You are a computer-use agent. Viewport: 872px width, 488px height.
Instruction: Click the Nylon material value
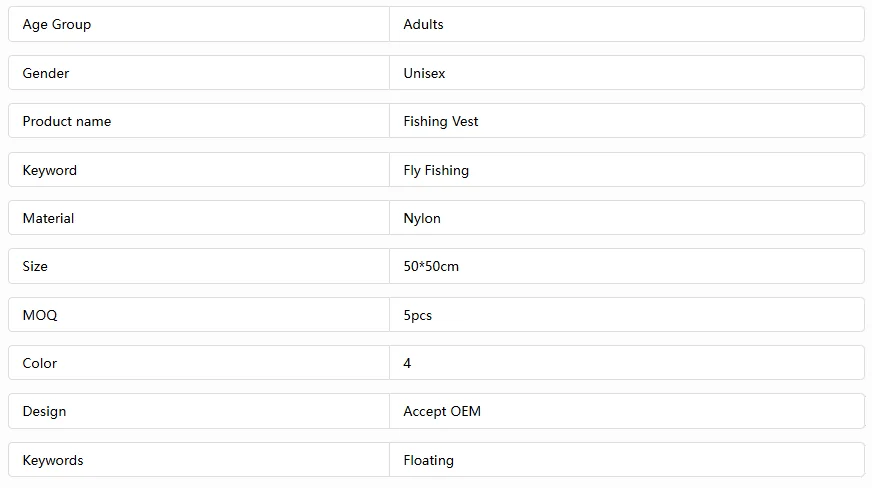pos(422,218)
